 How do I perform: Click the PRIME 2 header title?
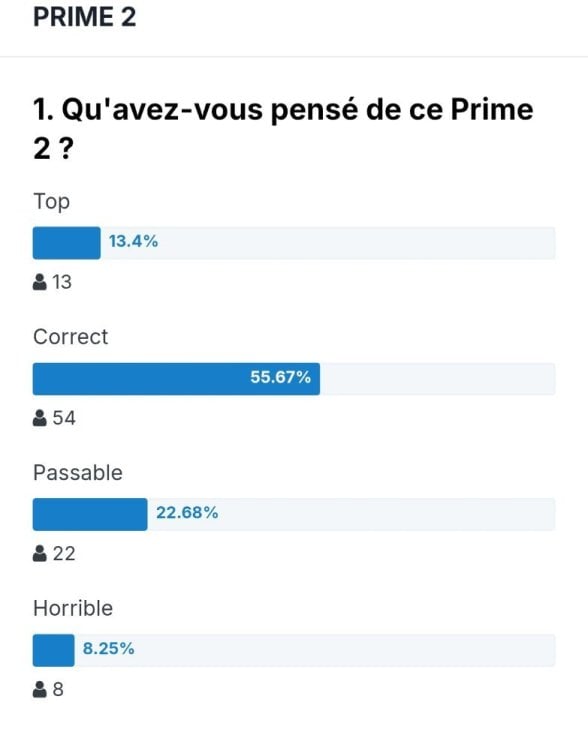(x=85, y=17)
